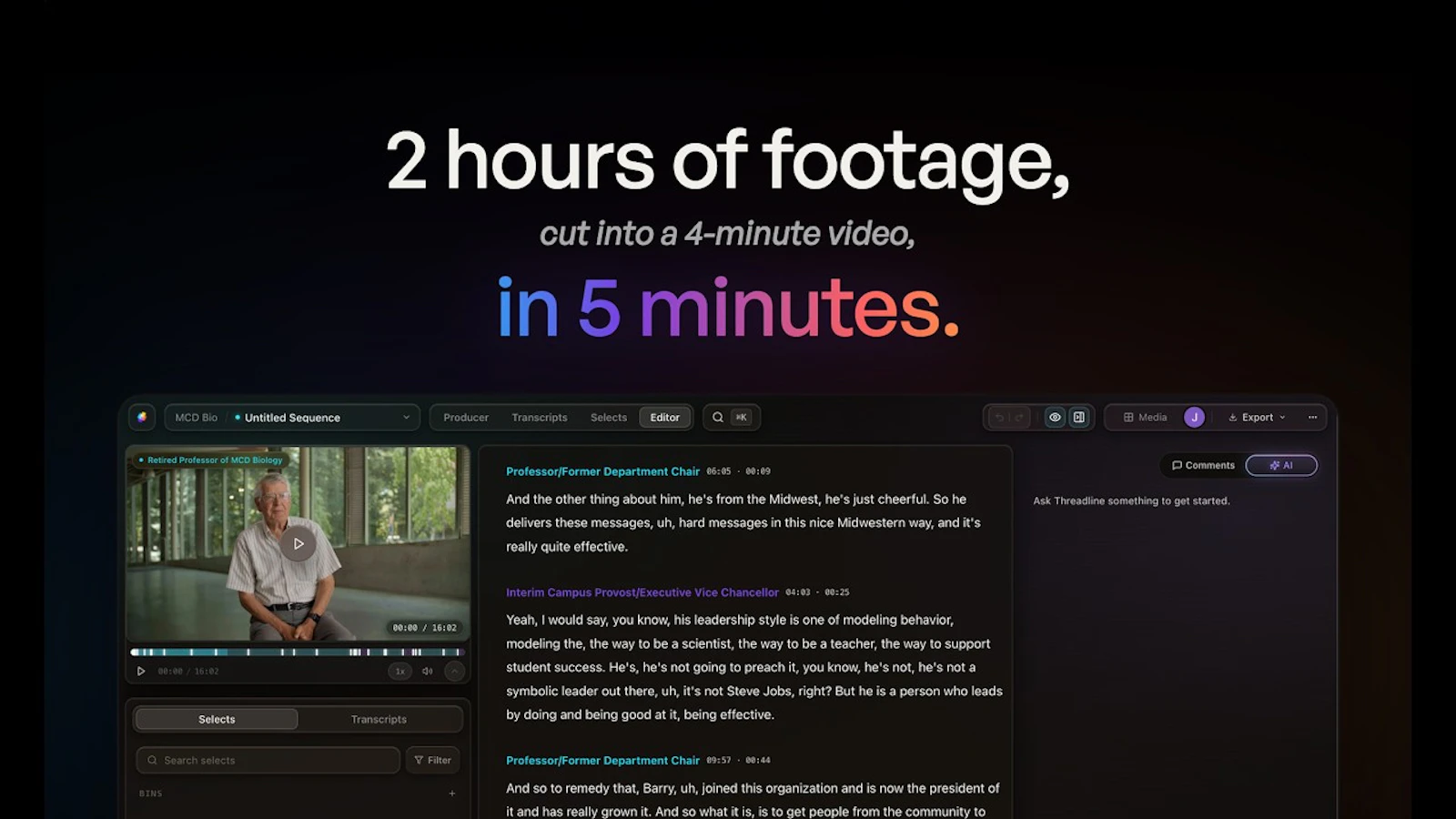Image resolution: width=1456 pixels, height=819 pixels.
Task: Undo the last edit
Action: [x=999, y=418]
